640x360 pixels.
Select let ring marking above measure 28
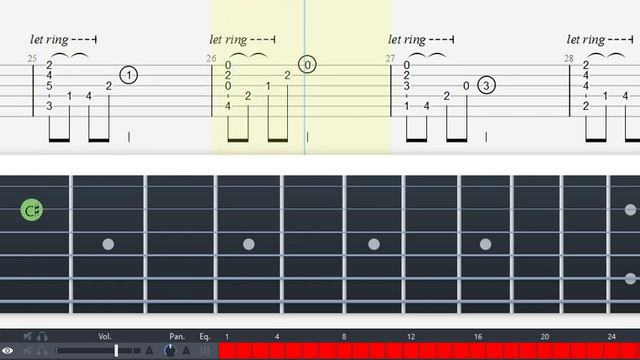click(x=600, y=40)
